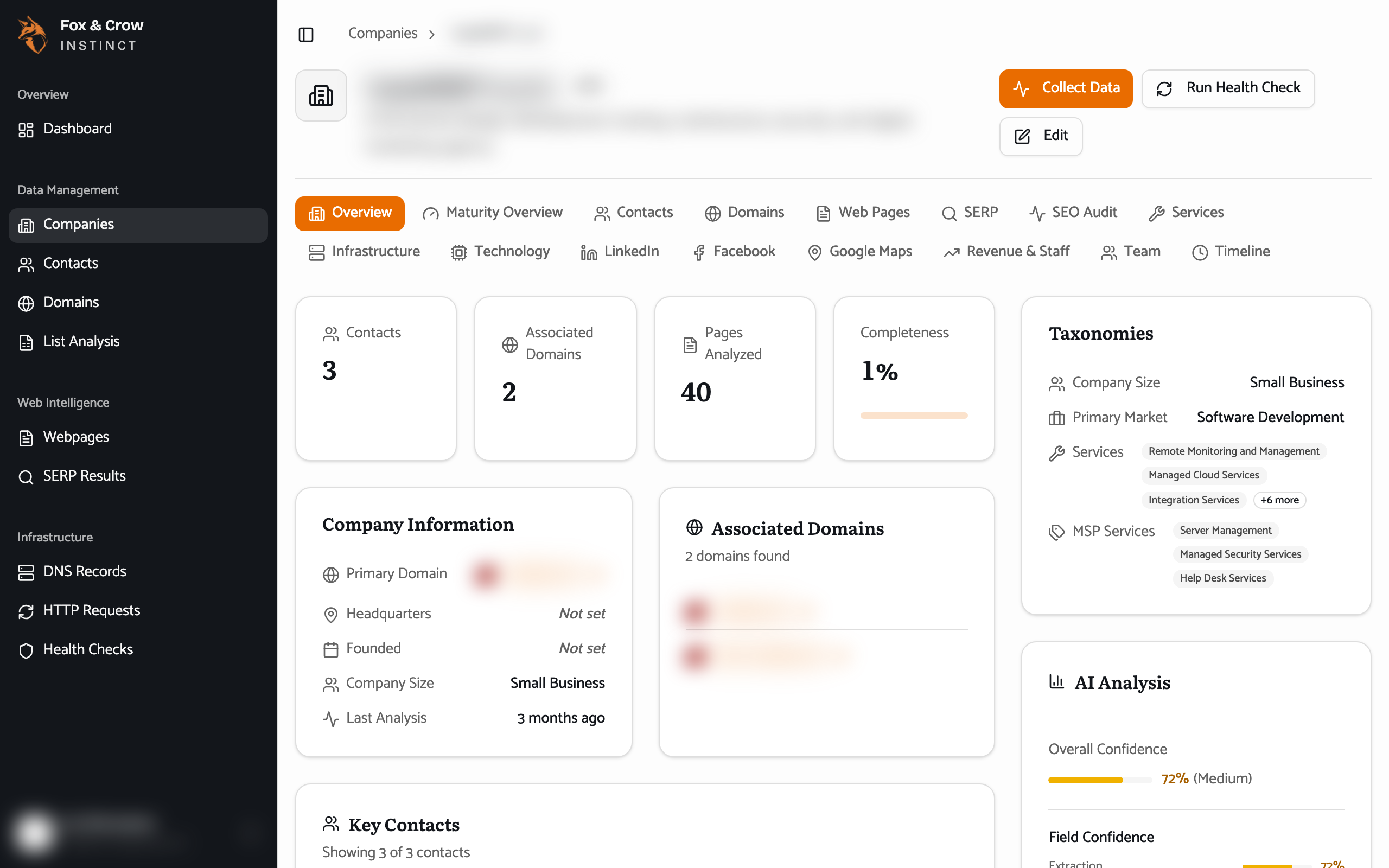
Task: Open the SEO Audit tab
Action: (x=1073, y=213)
